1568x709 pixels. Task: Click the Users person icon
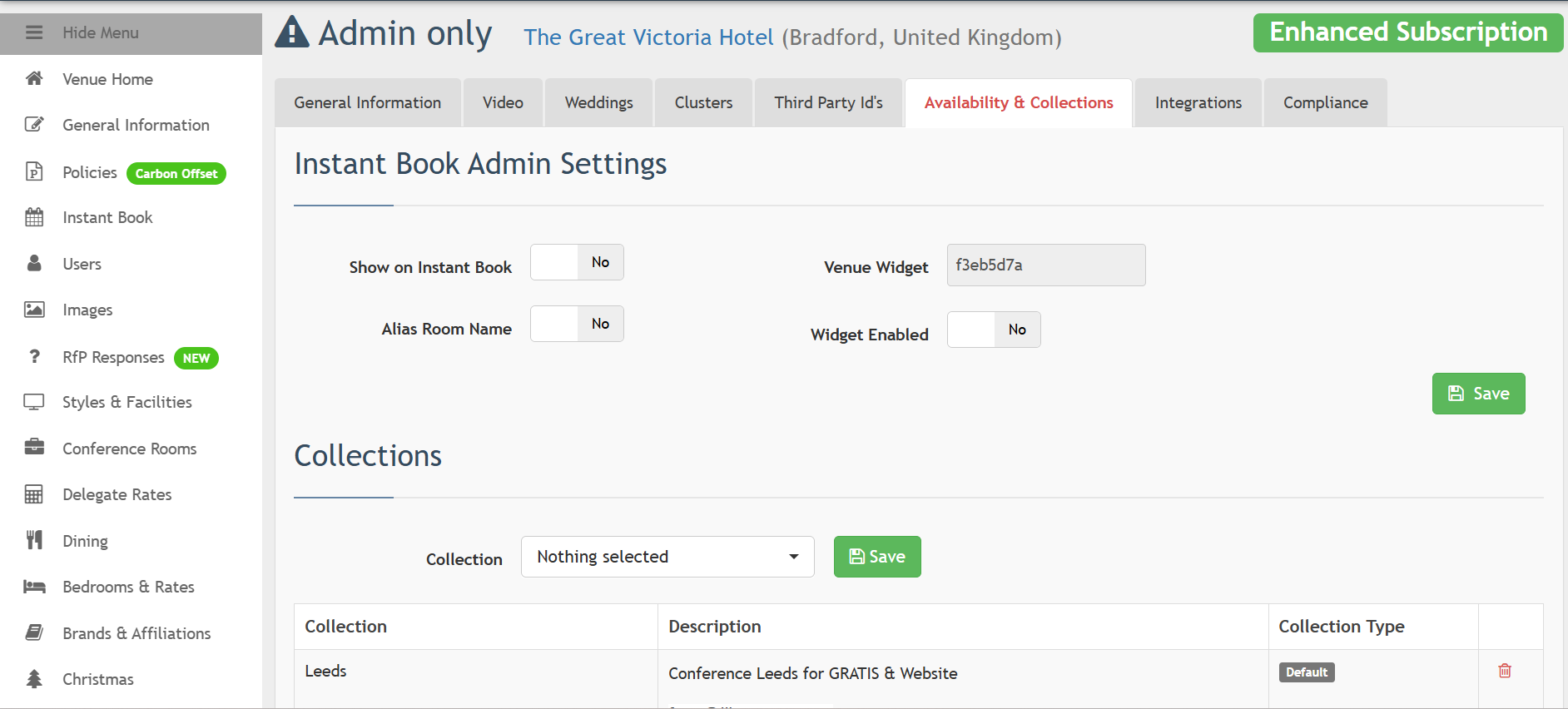tap(34, 263)
